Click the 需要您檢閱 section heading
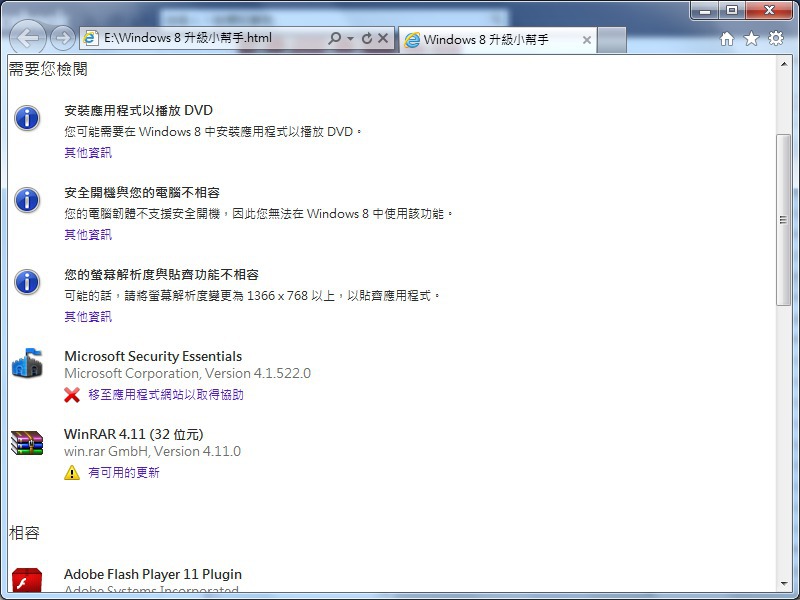The height and width of the screenshot is (600, 800). (48, 69)
